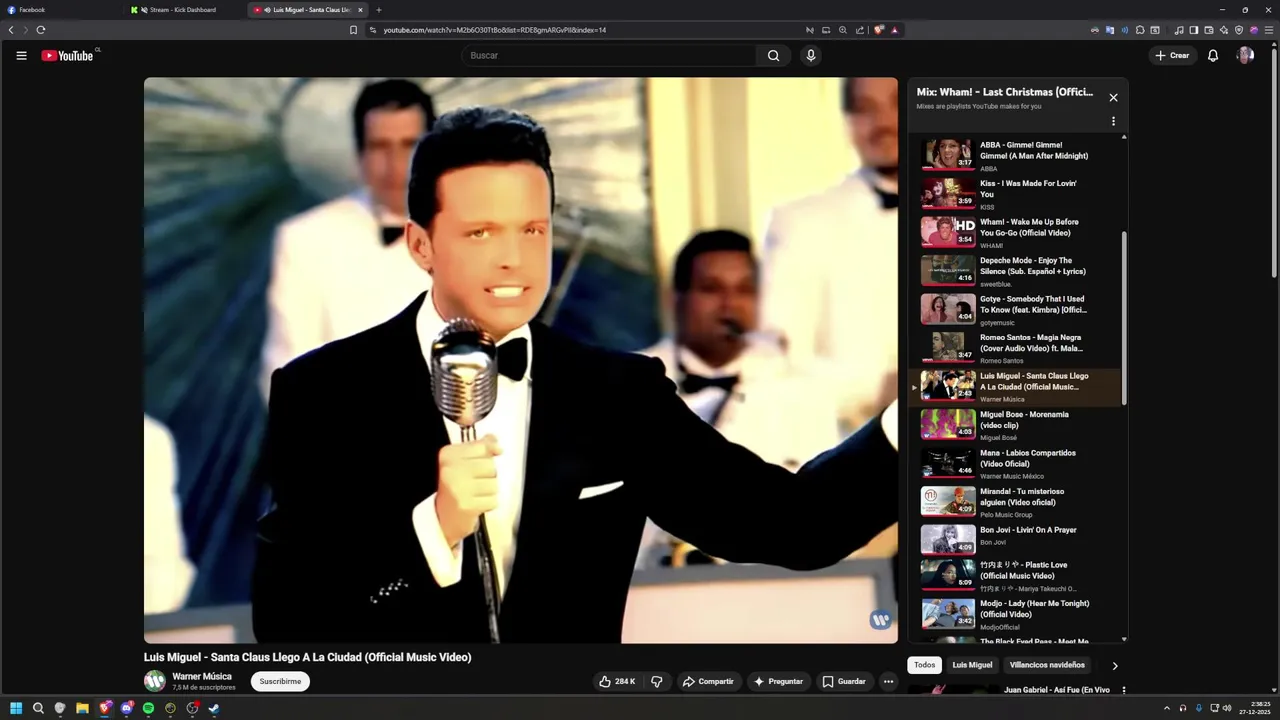The image size is (1280, 720).
Task: Play Bon Jovi - Livin' On A Prayer
Action: [x=1013, y=540]
